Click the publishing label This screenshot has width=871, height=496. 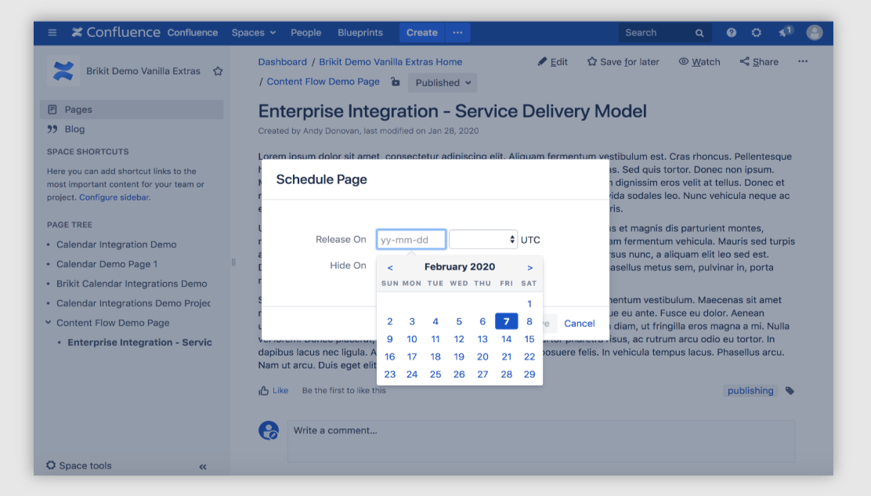[x=750, y=390]
